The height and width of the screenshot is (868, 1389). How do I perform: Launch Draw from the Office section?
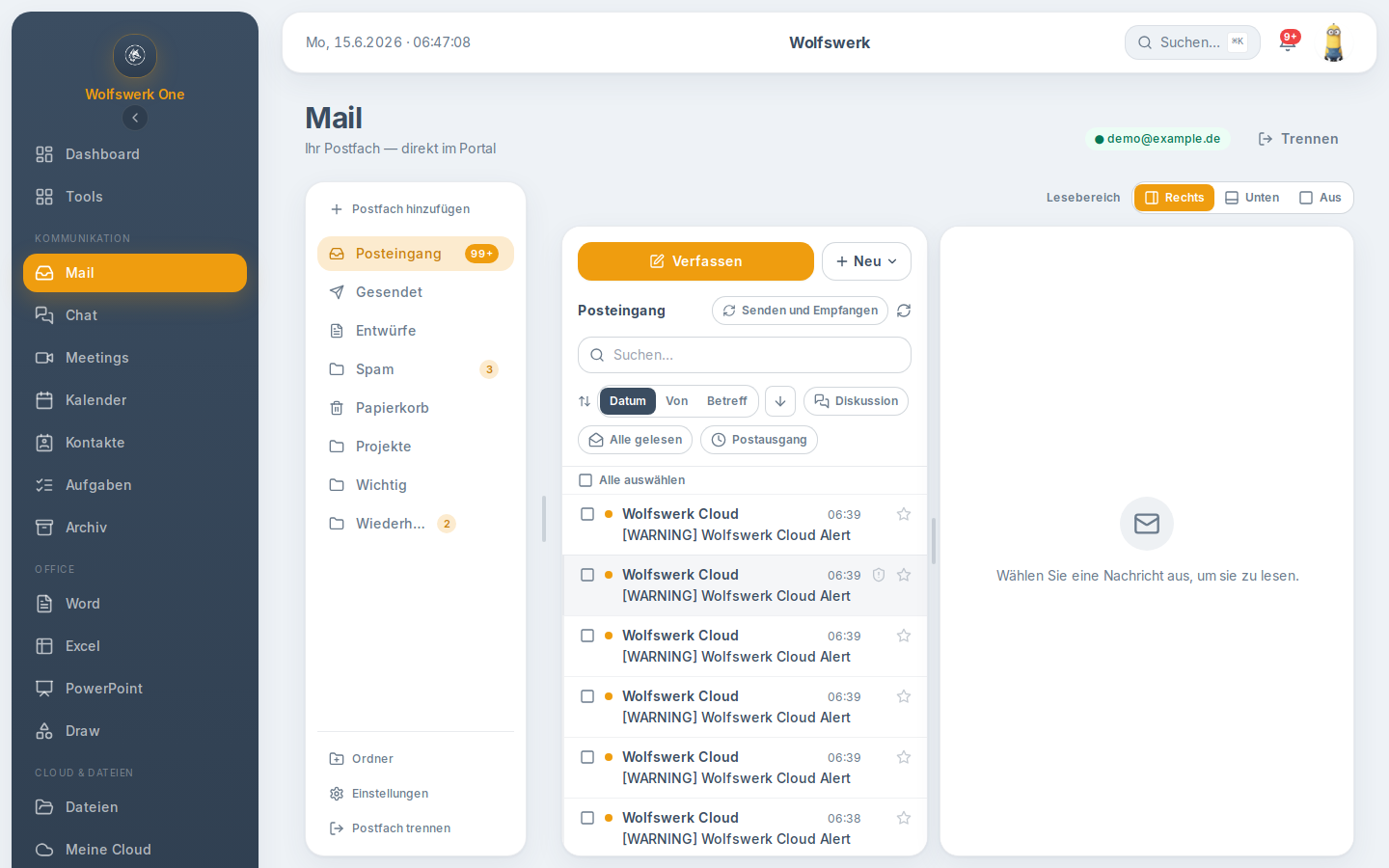tap(135, 731)
